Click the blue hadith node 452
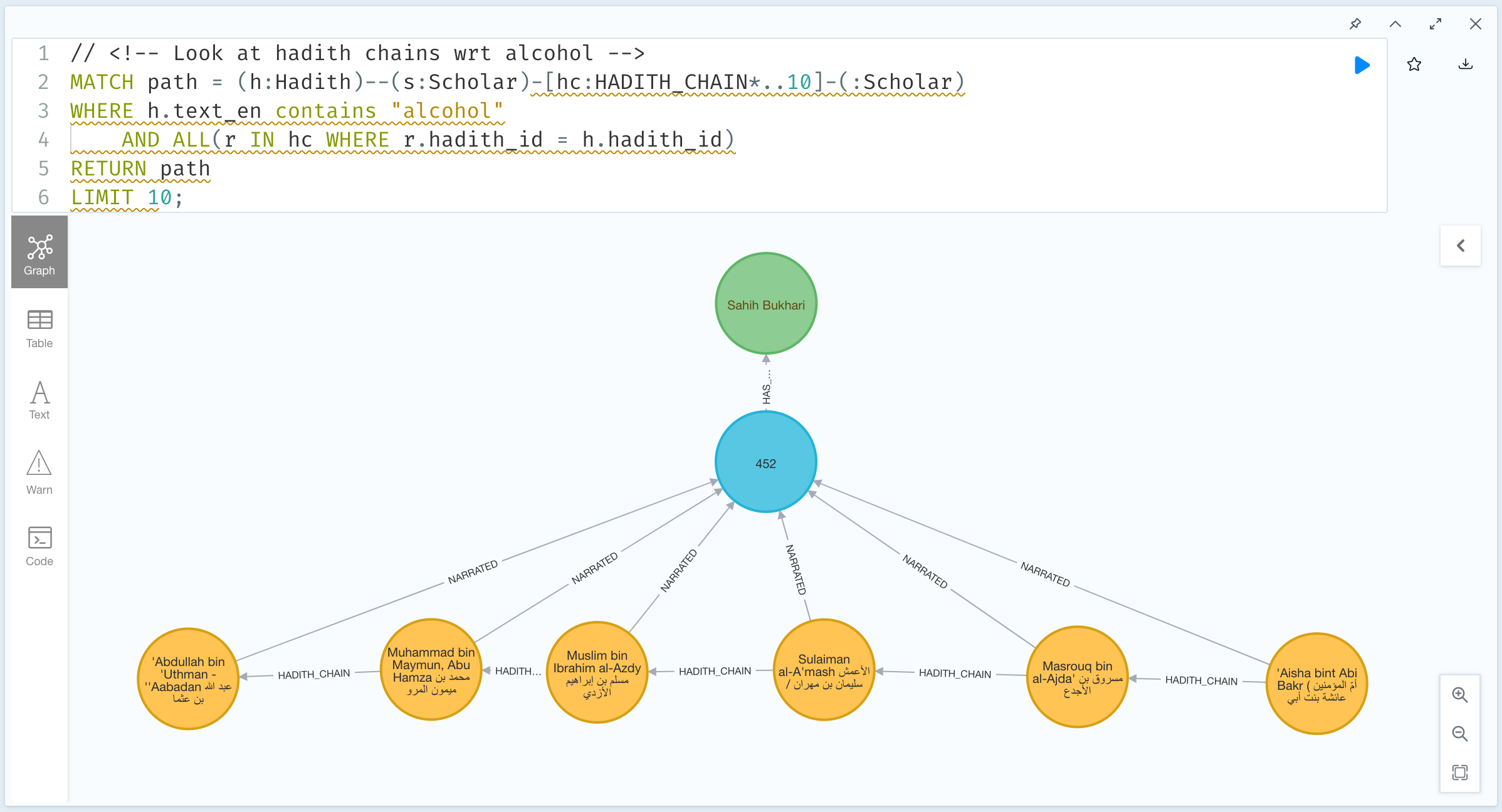 765,462
